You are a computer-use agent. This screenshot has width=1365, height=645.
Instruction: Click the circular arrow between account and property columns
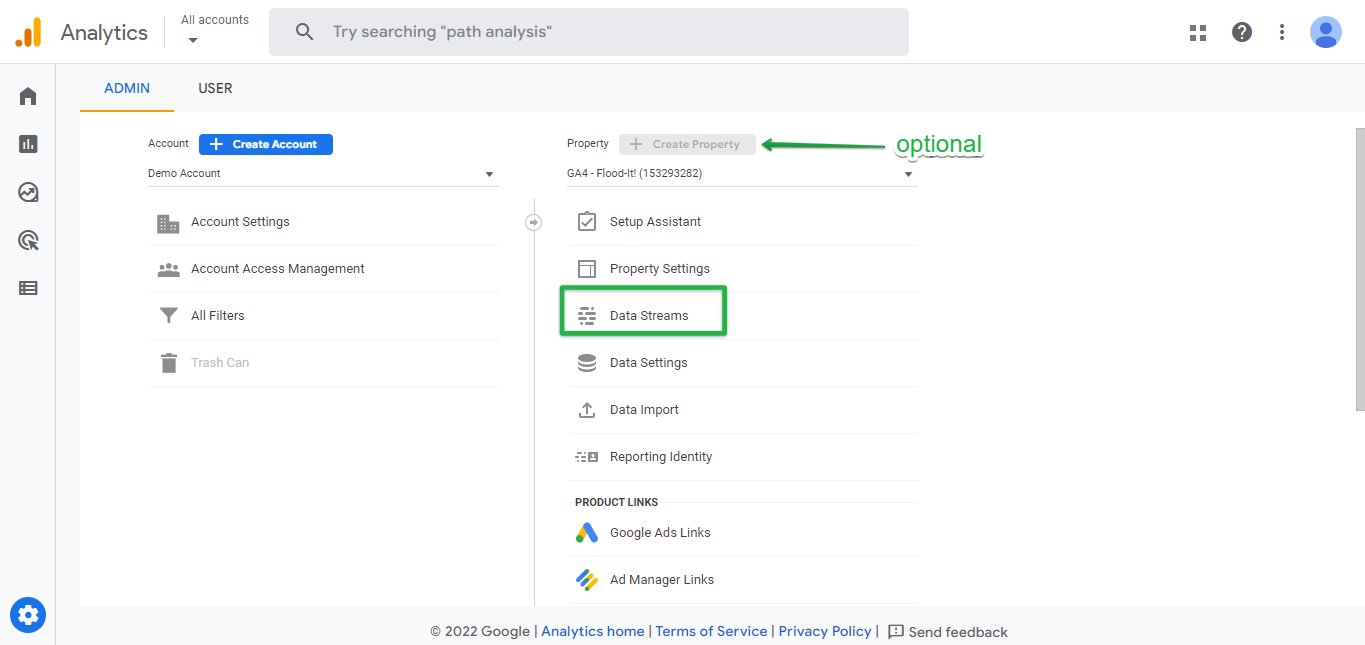(x=534, y=222)
